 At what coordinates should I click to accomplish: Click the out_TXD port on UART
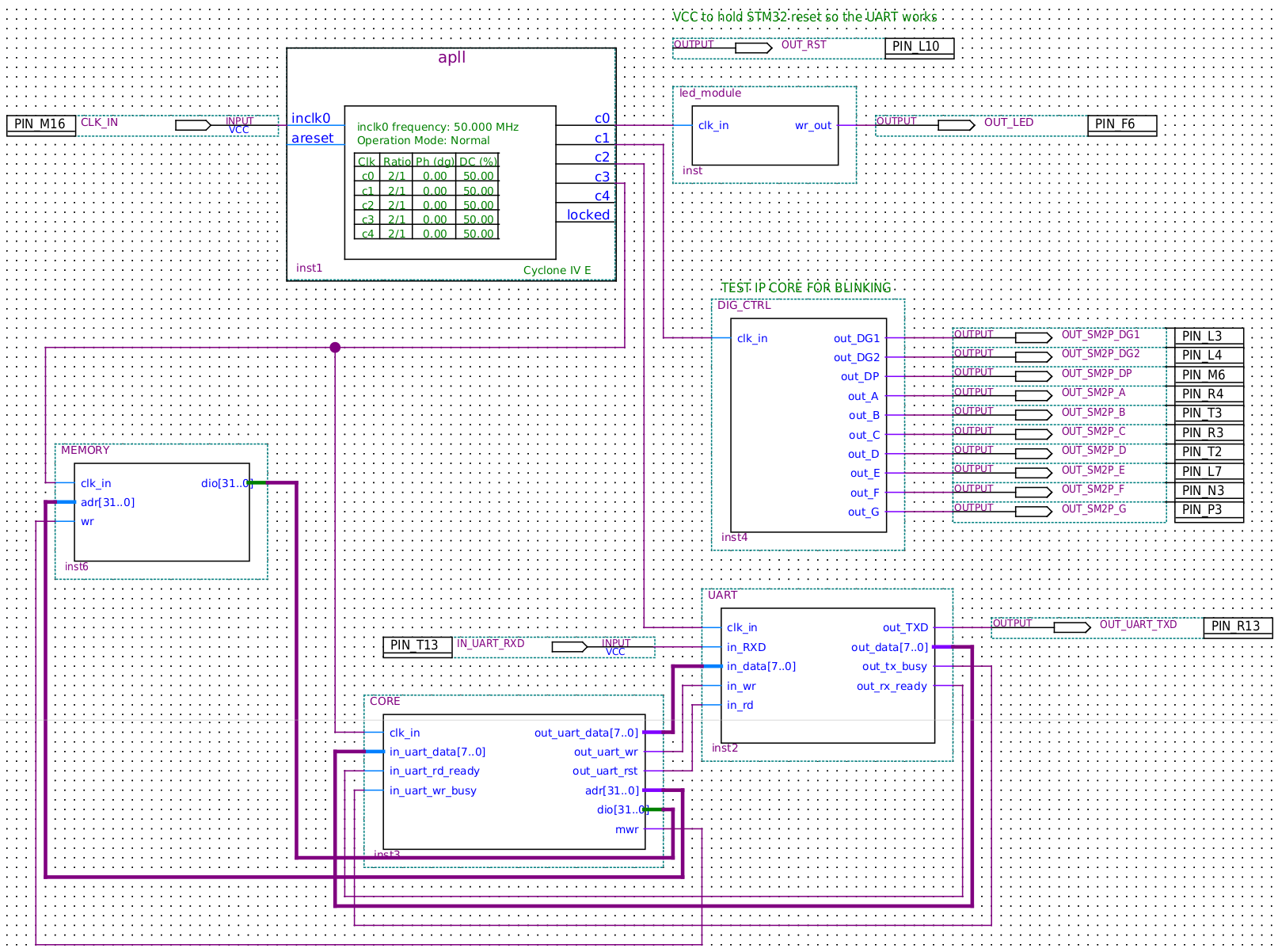click(905, 628)
